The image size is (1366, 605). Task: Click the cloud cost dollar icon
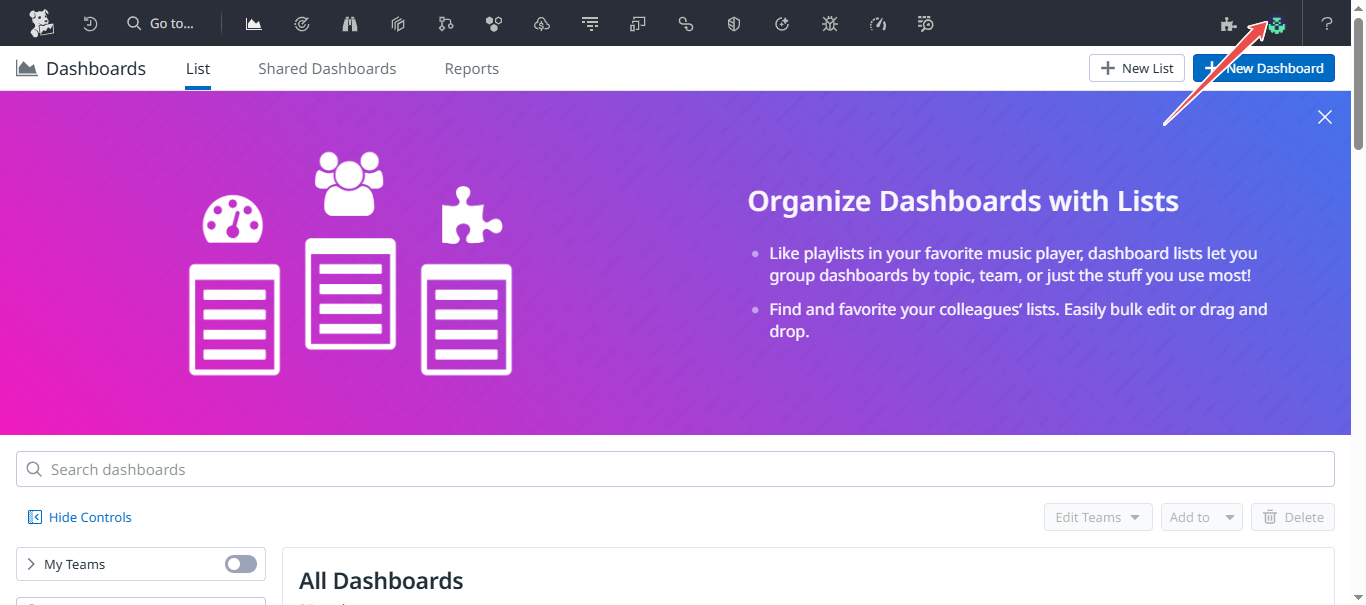[x=541, y=23]
